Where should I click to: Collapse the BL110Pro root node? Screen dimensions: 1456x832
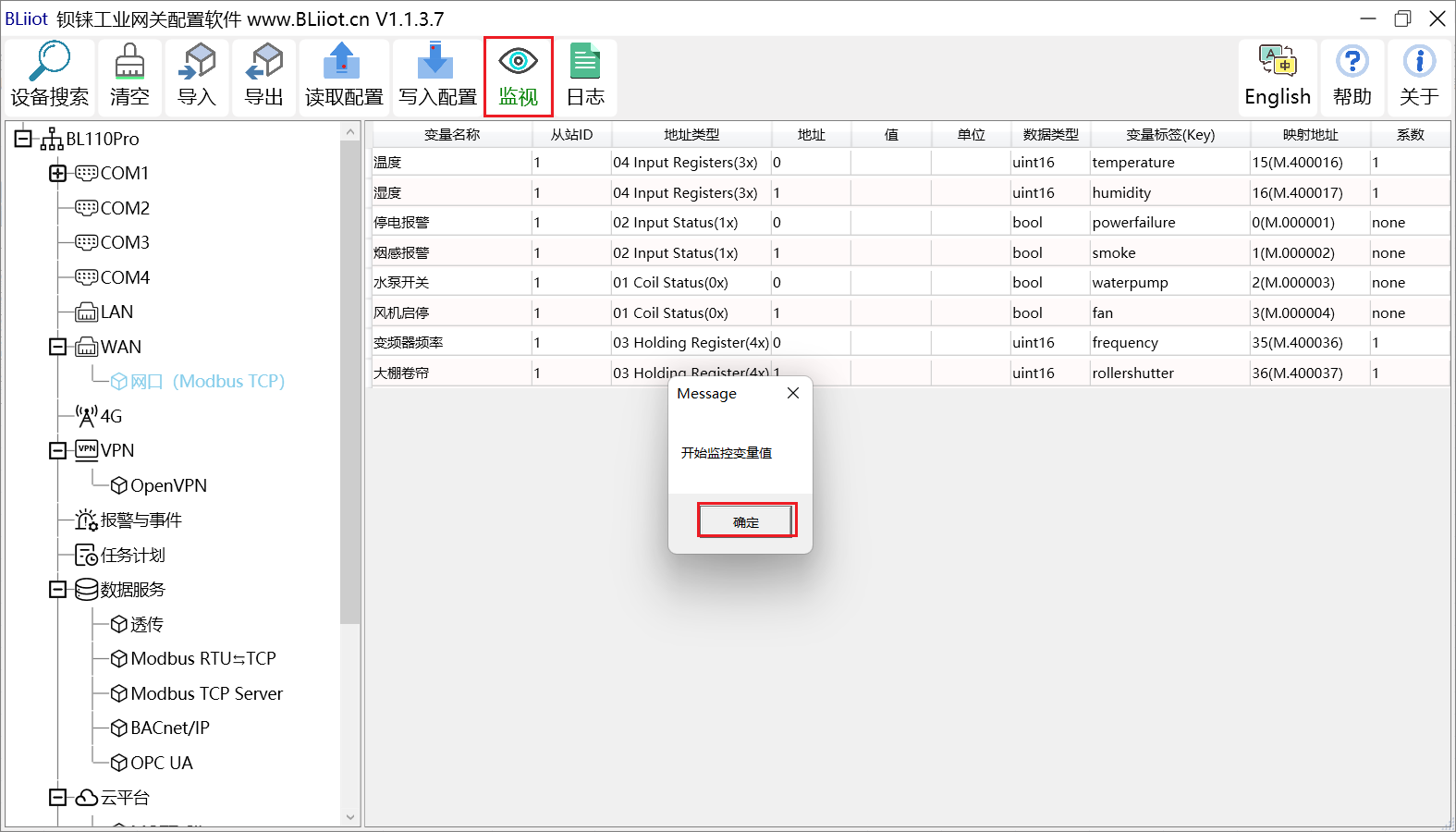coord(23,139)
